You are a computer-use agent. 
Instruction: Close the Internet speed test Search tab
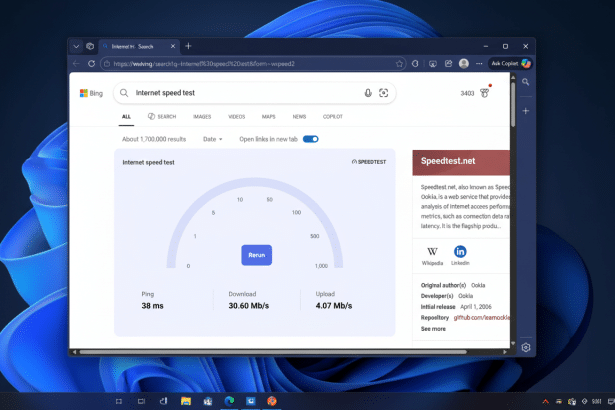click(173, 46)
